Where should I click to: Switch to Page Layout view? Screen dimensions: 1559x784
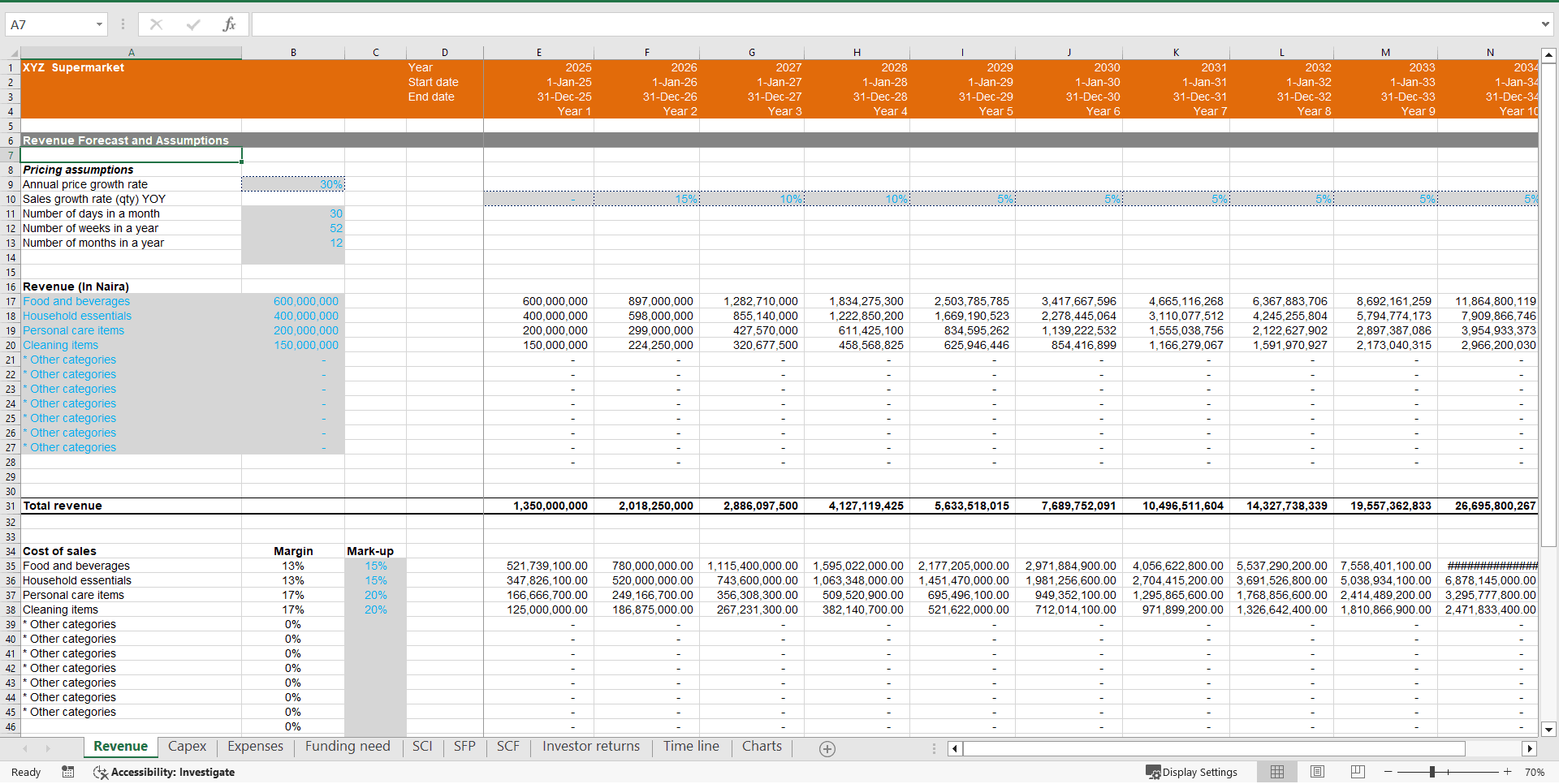pyautogui.click(x=1318, y=772)
